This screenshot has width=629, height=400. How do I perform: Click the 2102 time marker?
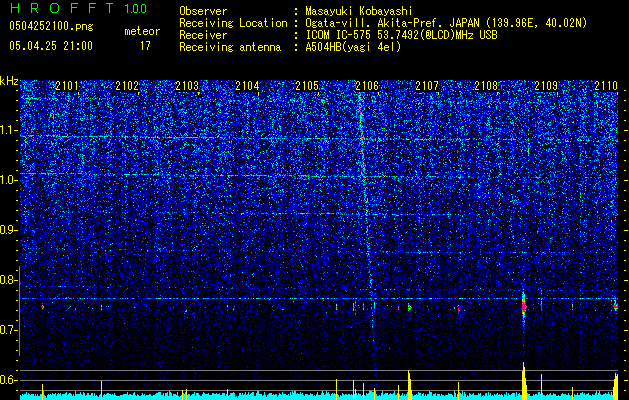click(127, 85)
